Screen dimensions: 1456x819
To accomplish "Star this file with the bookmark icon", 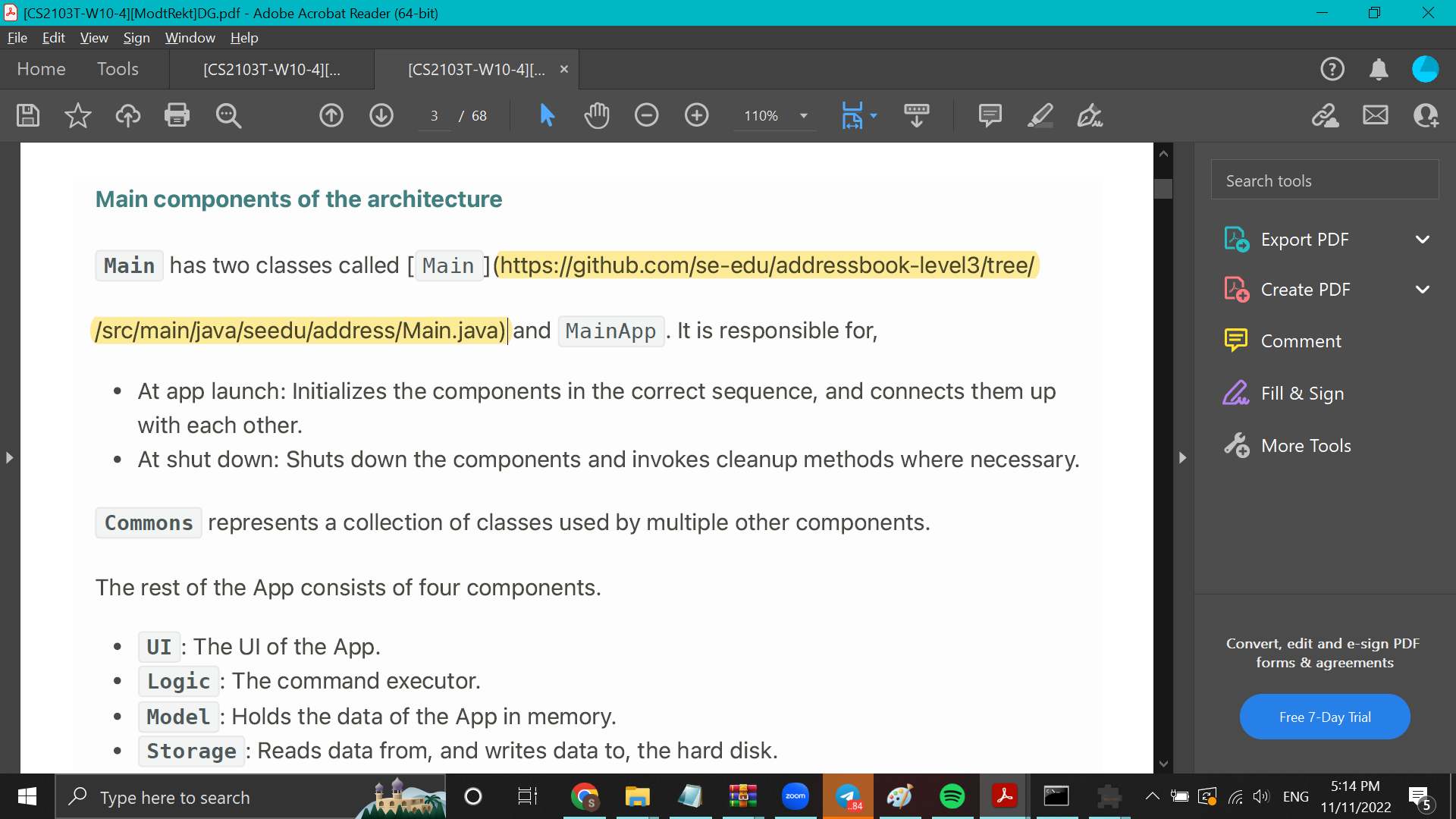I will coord(77,115).
